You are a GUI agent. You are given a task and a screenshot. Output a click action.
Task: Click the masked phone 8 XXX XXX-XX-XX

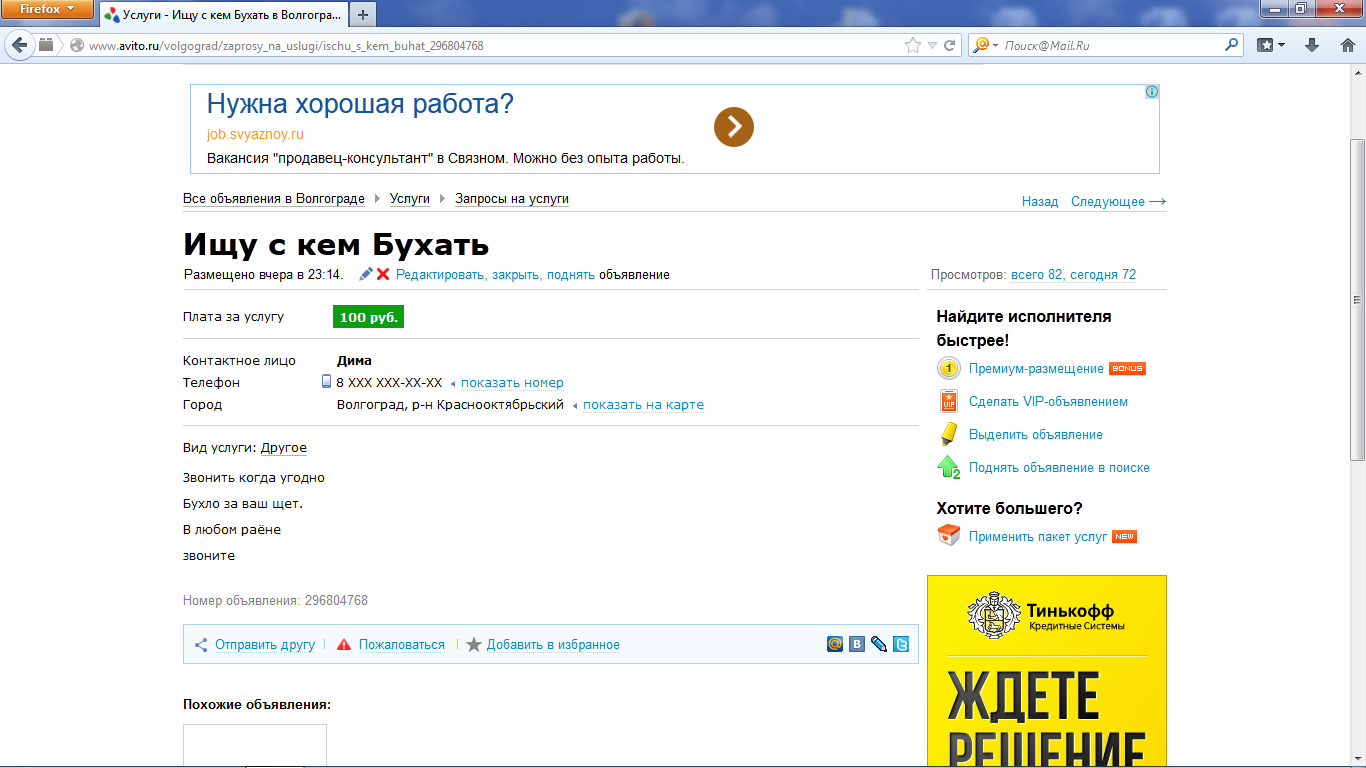[389, 383]
